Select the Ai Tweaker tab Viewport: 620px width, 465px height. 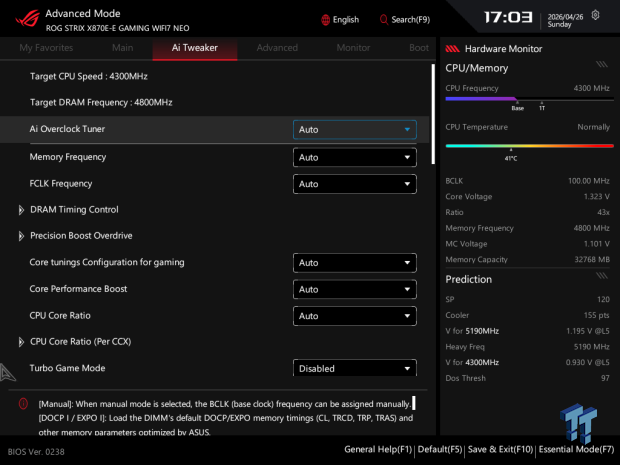click(x=195, y=48)
